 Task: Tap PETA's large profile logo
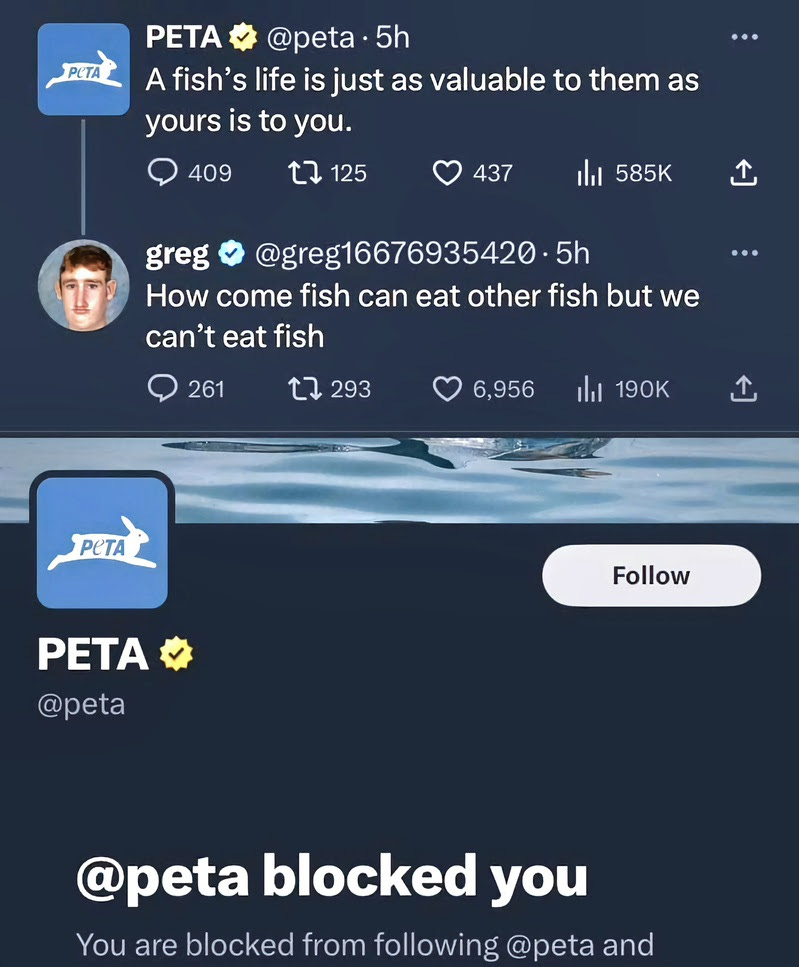point(102,543)
